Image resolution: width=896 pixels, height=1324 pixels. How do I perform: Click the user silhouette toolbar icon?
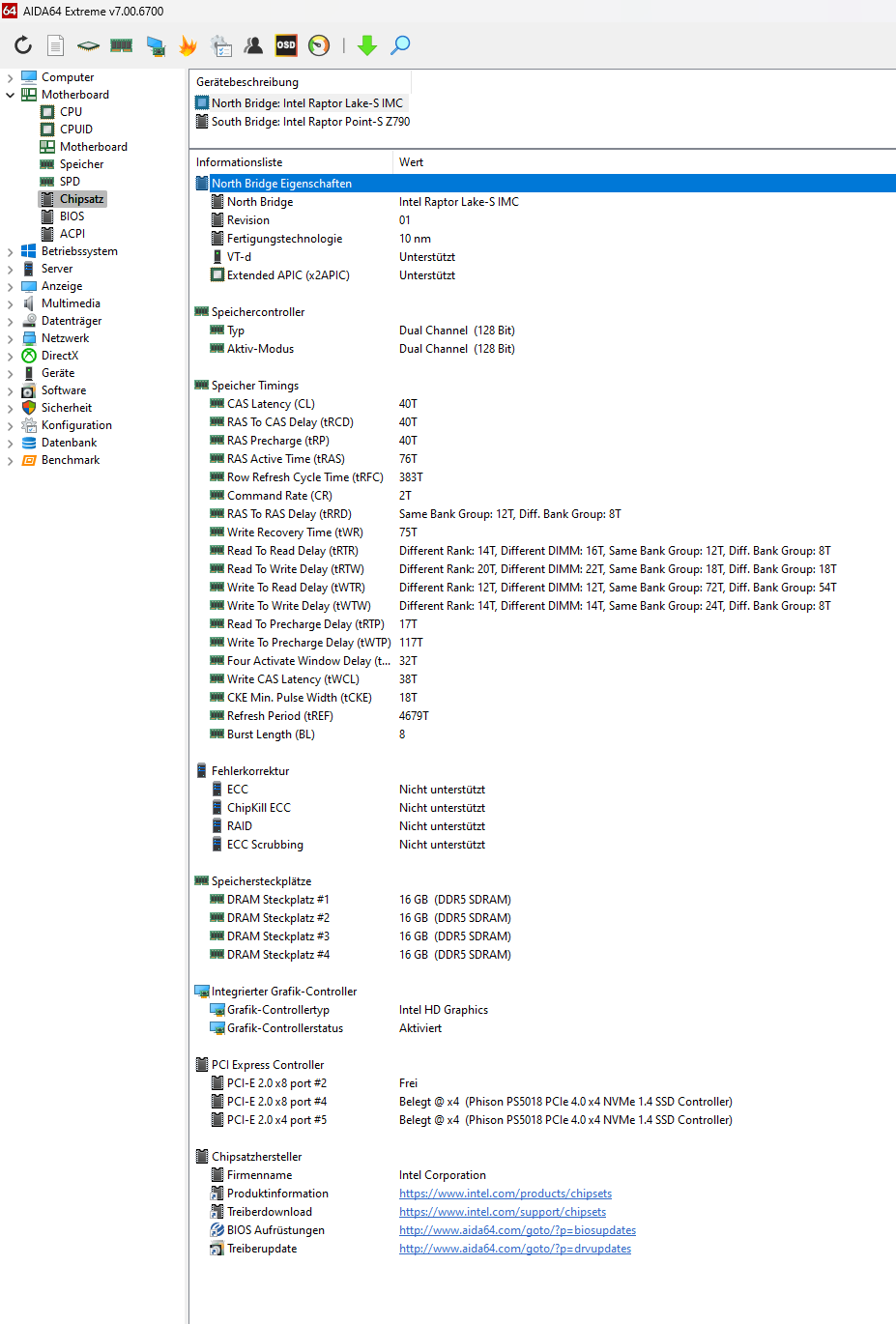253,44
